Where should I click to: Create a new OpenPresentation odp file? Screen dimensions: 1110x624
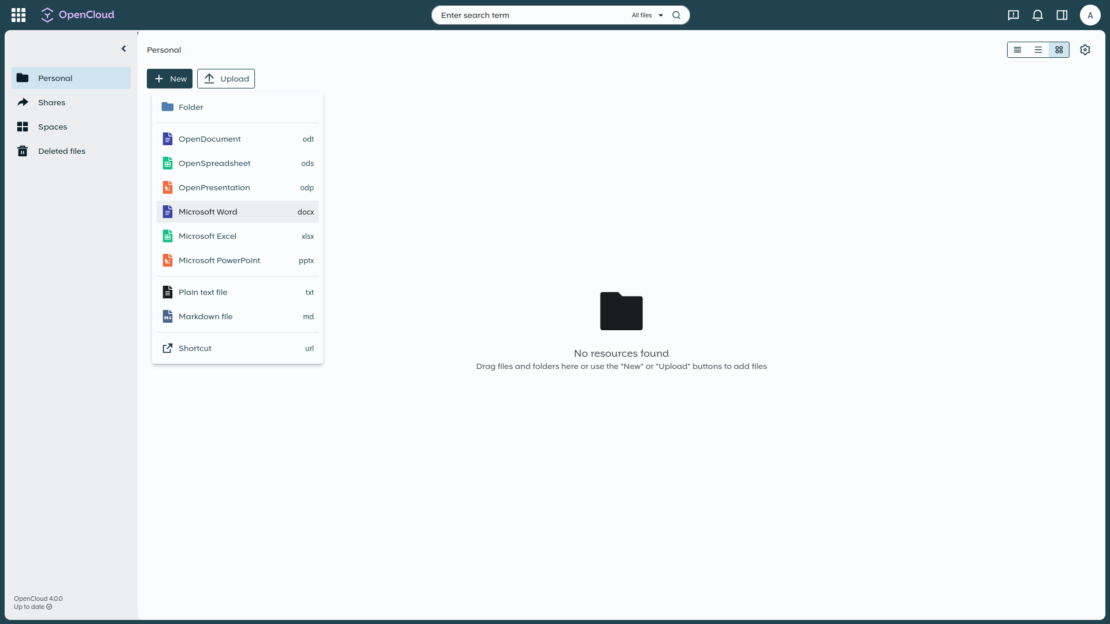point(237,188)
